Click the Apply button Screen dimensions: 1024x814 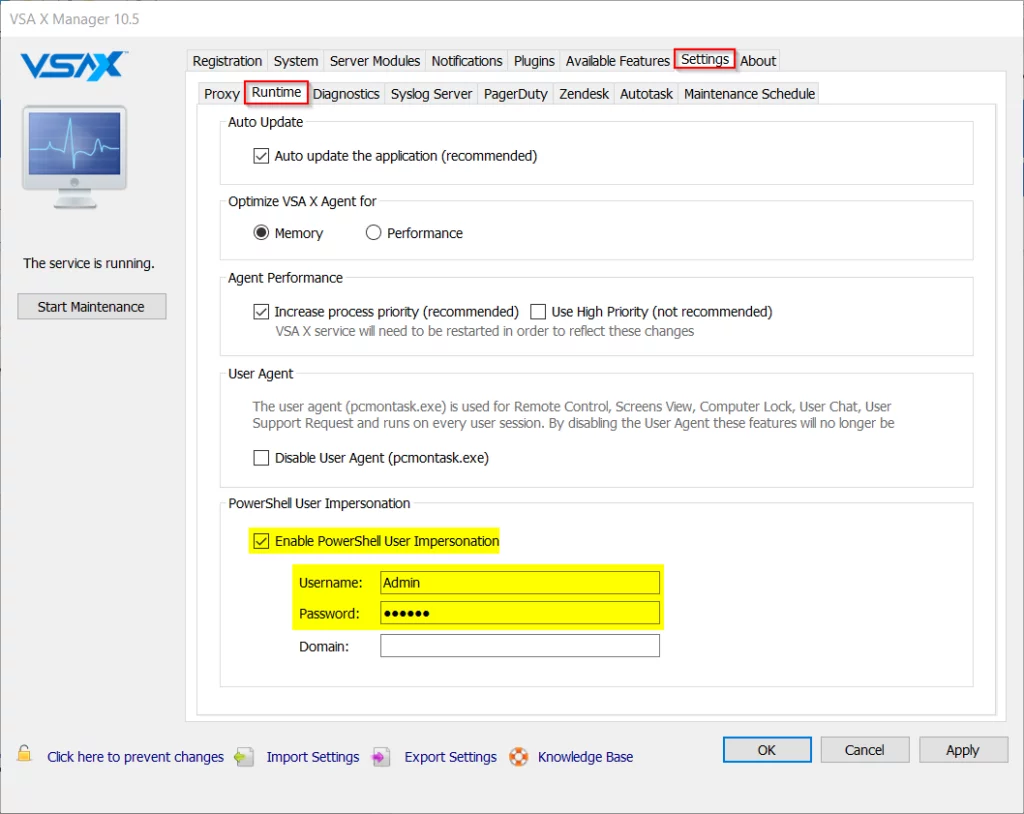(x=962, y=750)
